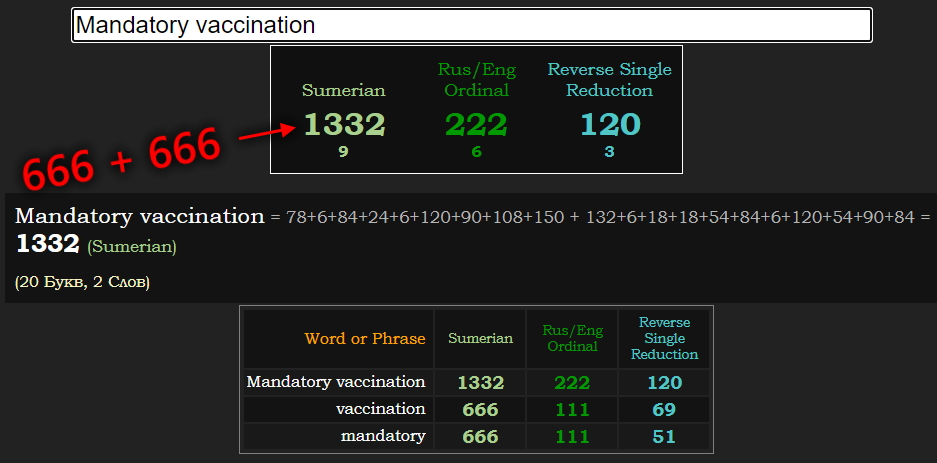
Task: Click 666 in the vaccination row
Action: [480, 410]
